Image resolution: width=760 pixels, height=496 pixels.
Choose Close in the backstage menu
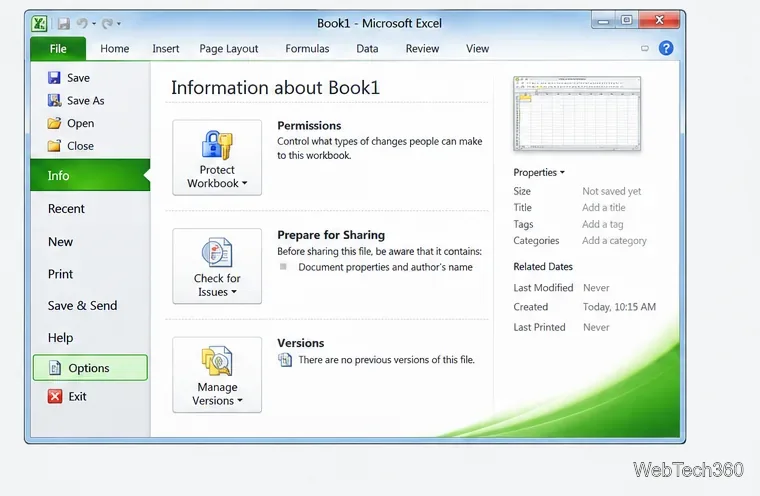coord(71,146)
